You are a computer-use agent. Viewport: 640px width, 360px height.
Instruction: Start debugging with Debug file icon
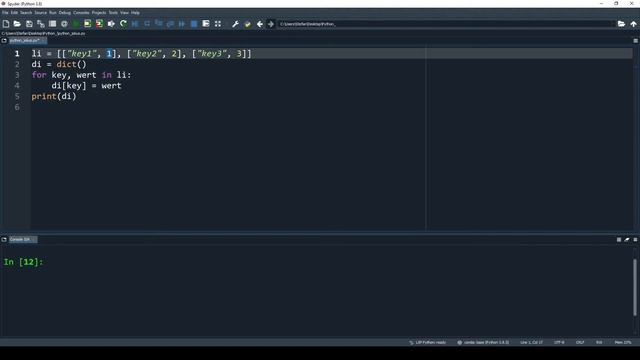pyautogui.click(x=135, y=24)
